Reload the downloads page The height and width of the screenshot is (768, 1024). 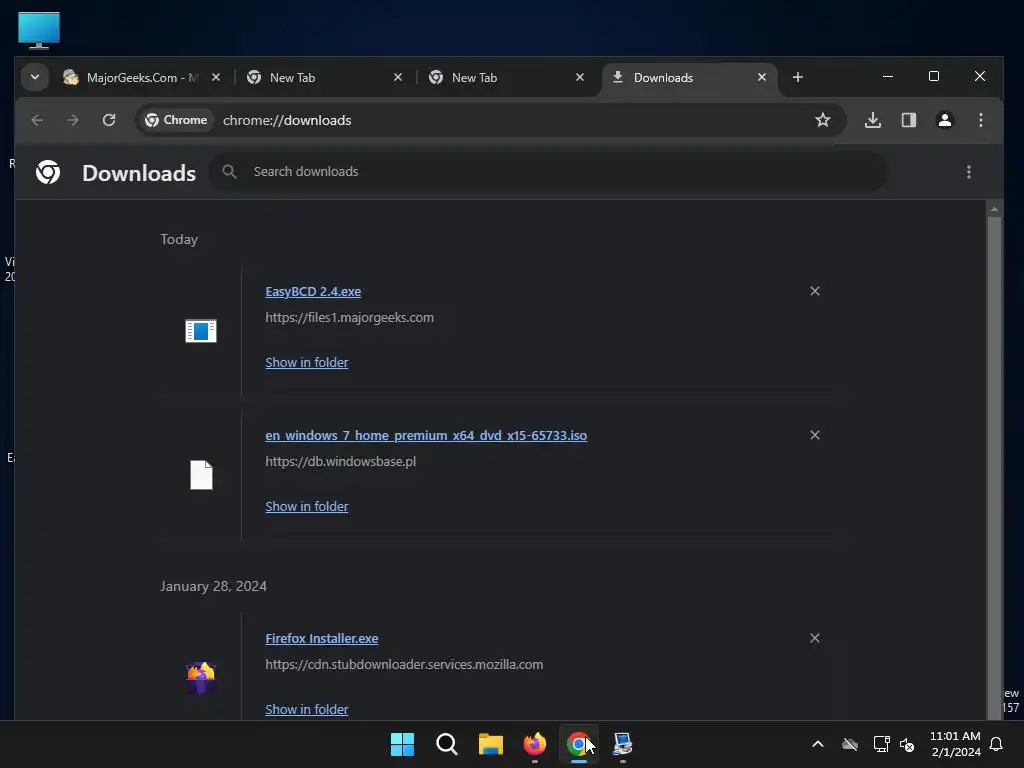click(109, 120)
